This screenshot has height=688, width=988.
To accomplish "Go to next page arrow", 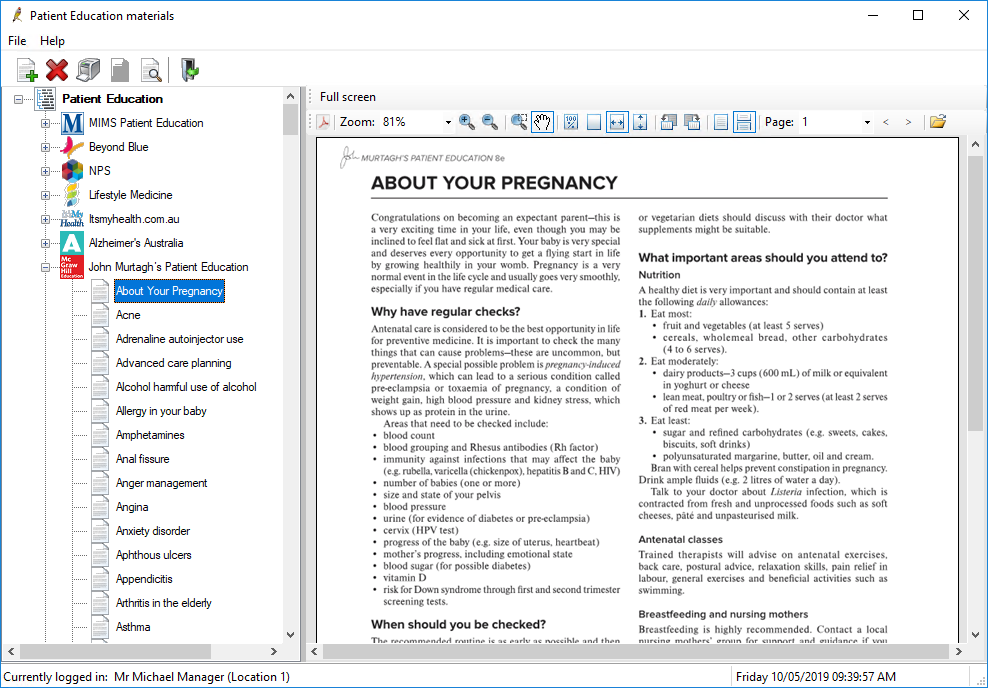I will pyautogui.click(x=908, y=122).
